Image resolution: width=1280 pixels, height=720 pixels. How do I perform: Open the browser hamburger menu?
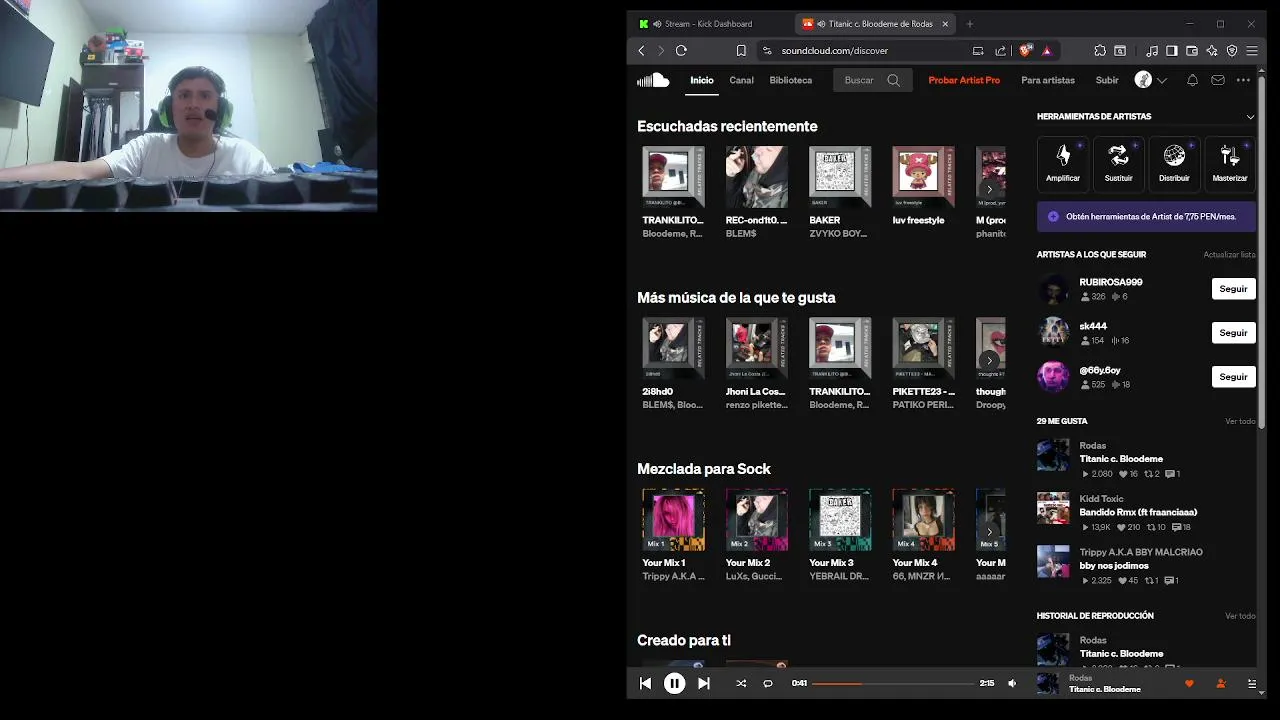pyautogui.click(x=1251, y=50)
